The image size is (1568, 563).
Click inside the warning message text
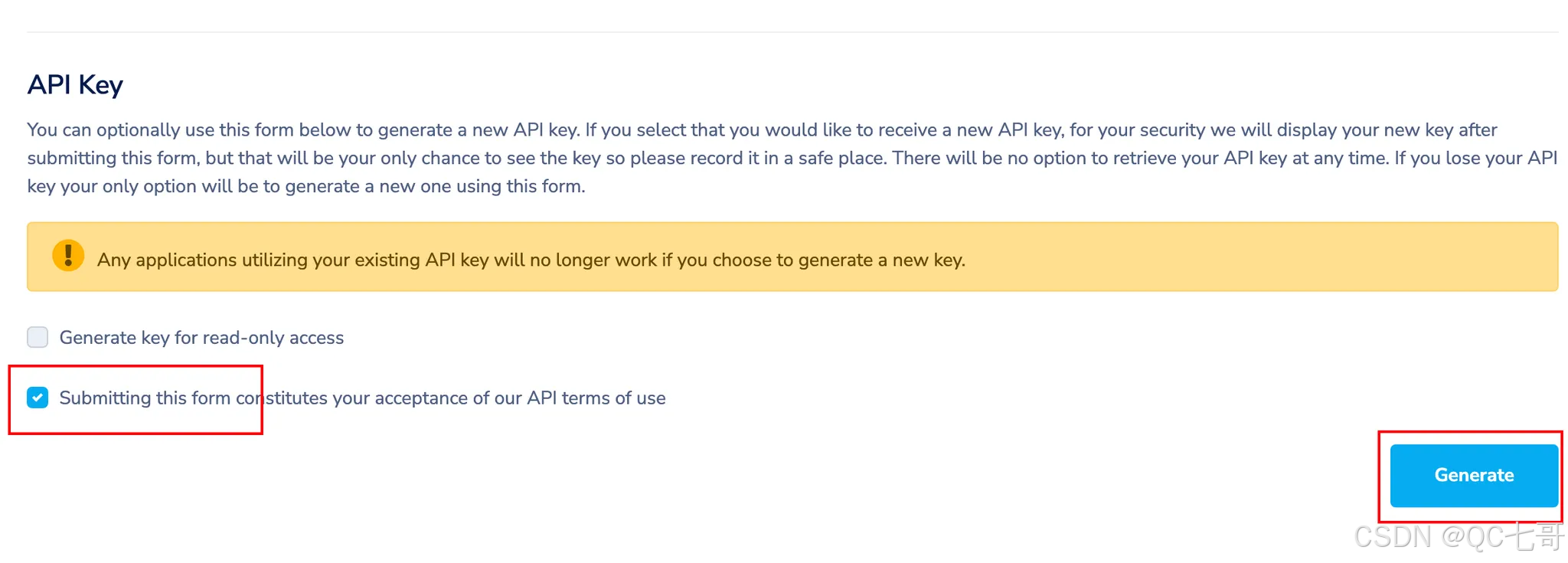point(531,260)
